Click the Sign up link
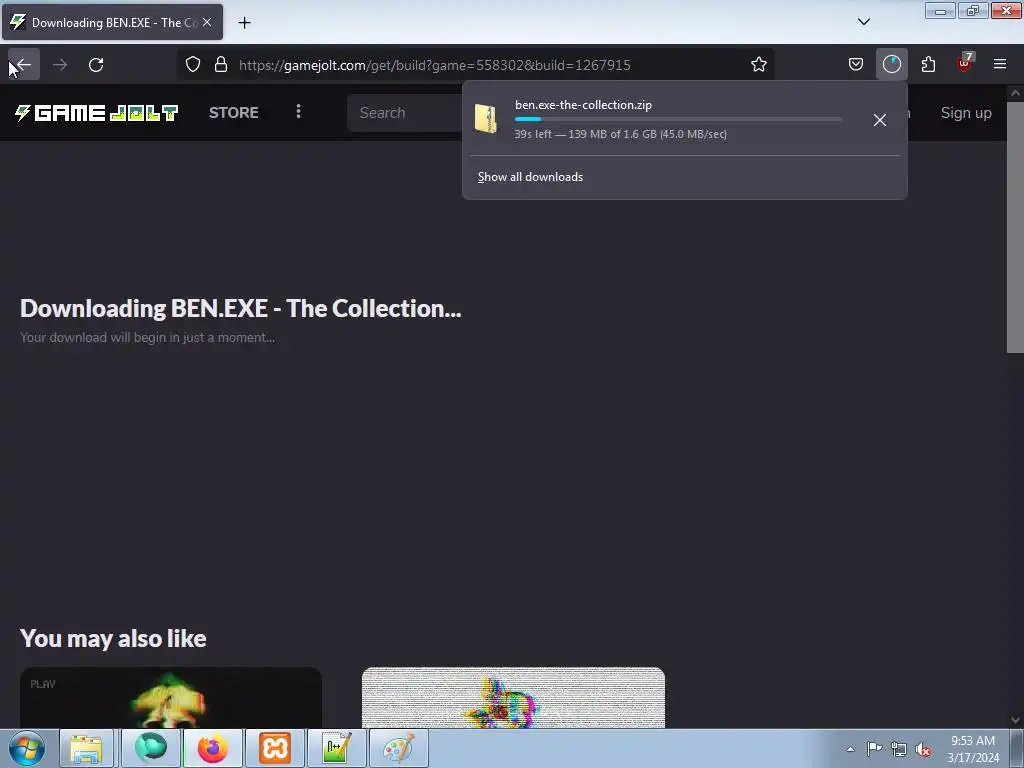The height and width of the screenshot is (768, 1024). point(966,113)
